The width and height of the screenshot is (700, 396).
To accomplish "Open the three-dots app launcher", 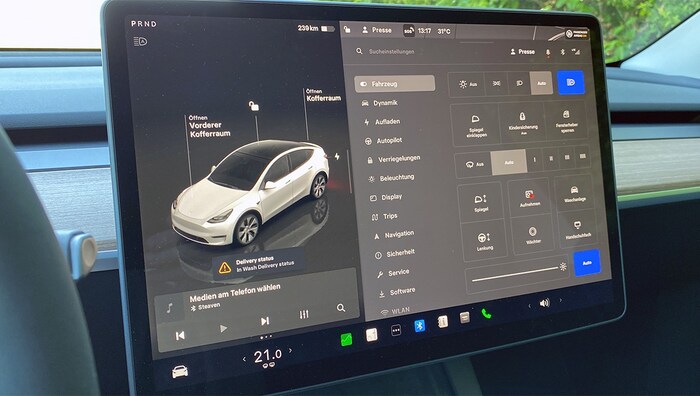I will (396, 330).
